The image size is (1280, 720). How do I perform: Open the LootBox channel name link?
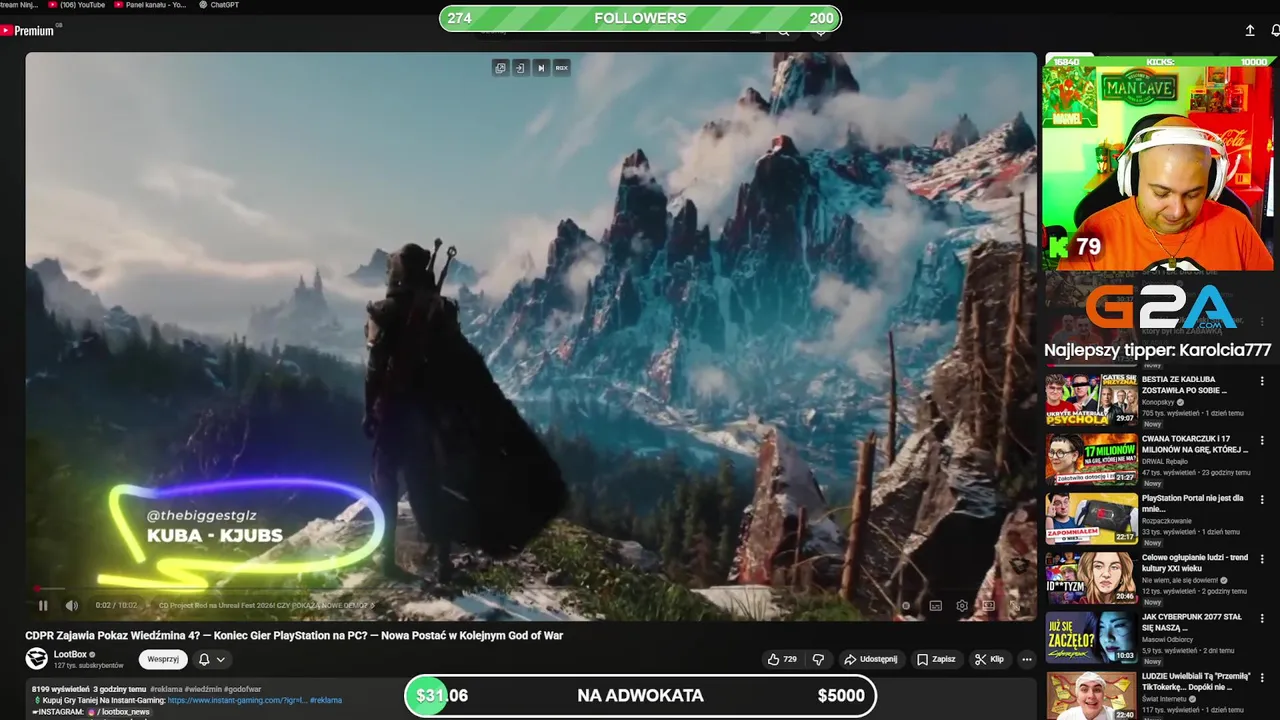pyautogui.click(x=70, y=654)
